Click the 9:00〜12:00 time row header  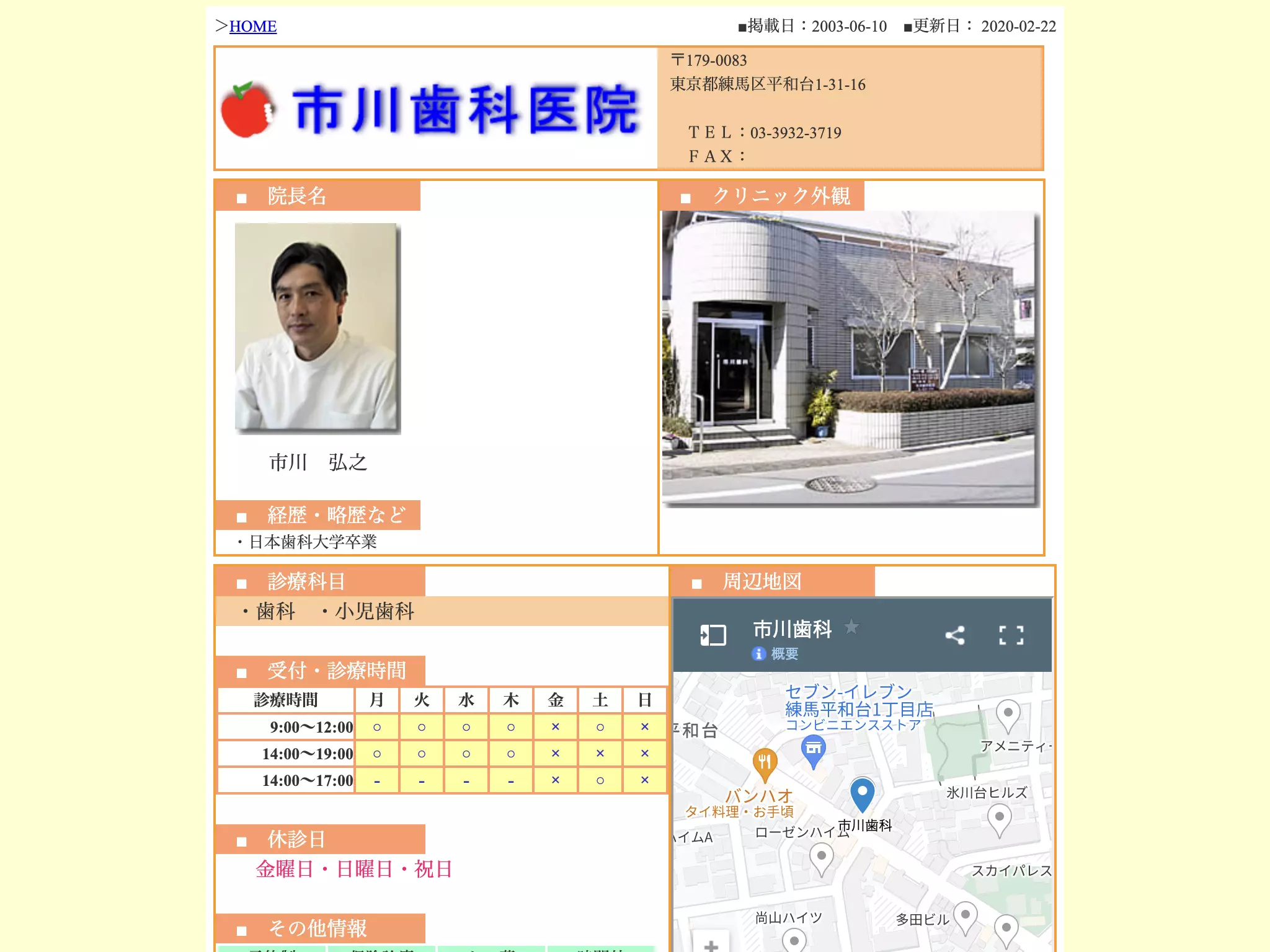tap(286, 727)
